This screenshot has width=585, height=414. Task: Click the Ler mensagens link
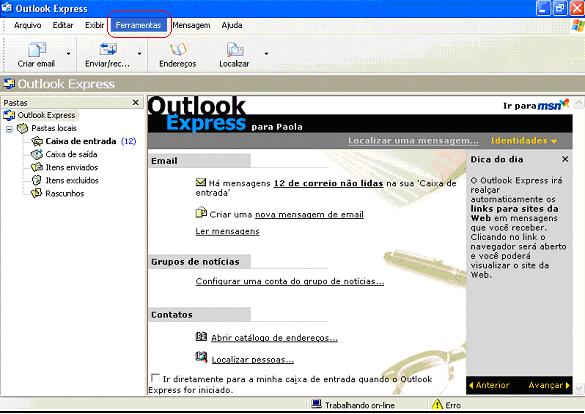click(227, 232)
